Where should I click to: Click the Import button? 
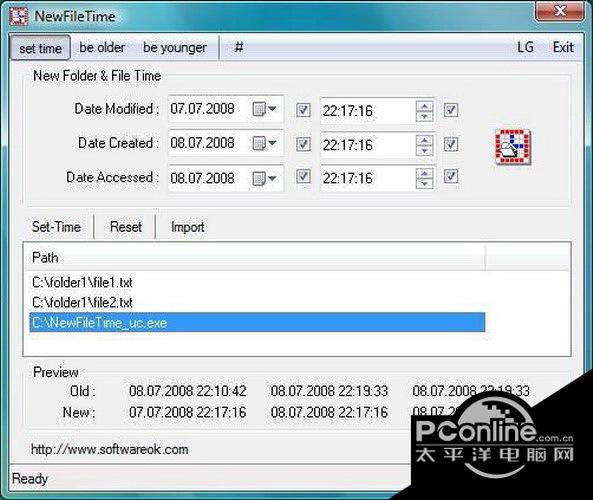coord(187,227)
